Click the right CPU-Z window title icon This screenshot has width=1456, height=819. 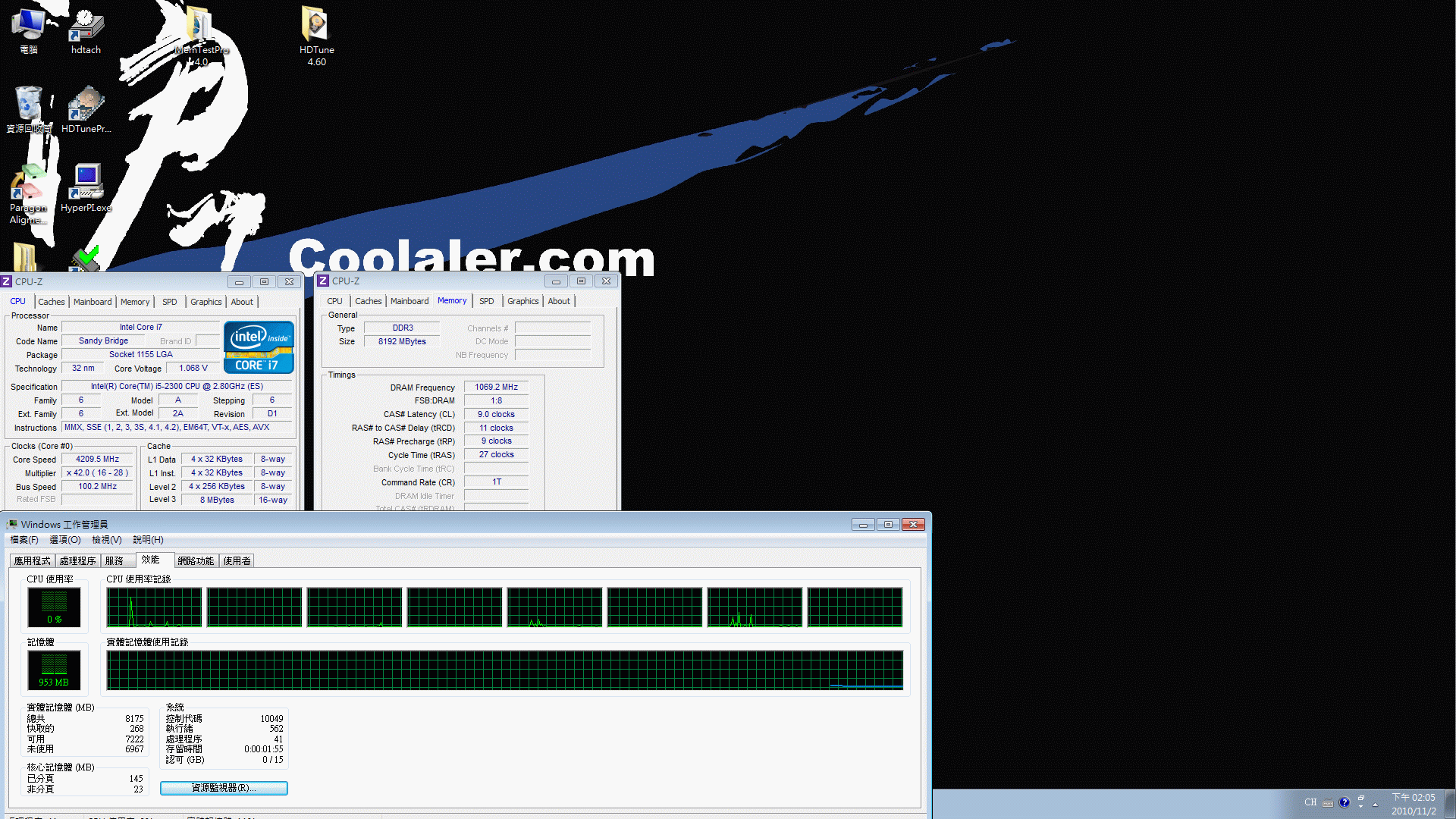[x=323, y=281]
